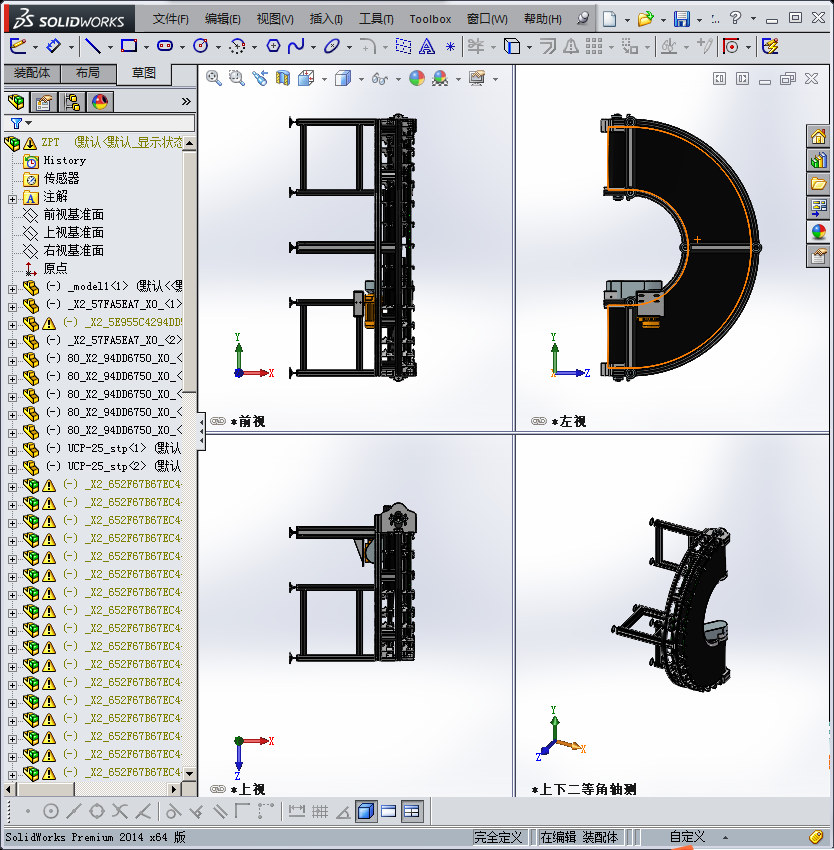Screen dimensions: 834x850
Task: Toggle the center point snap icon
Action: point(50,811)
